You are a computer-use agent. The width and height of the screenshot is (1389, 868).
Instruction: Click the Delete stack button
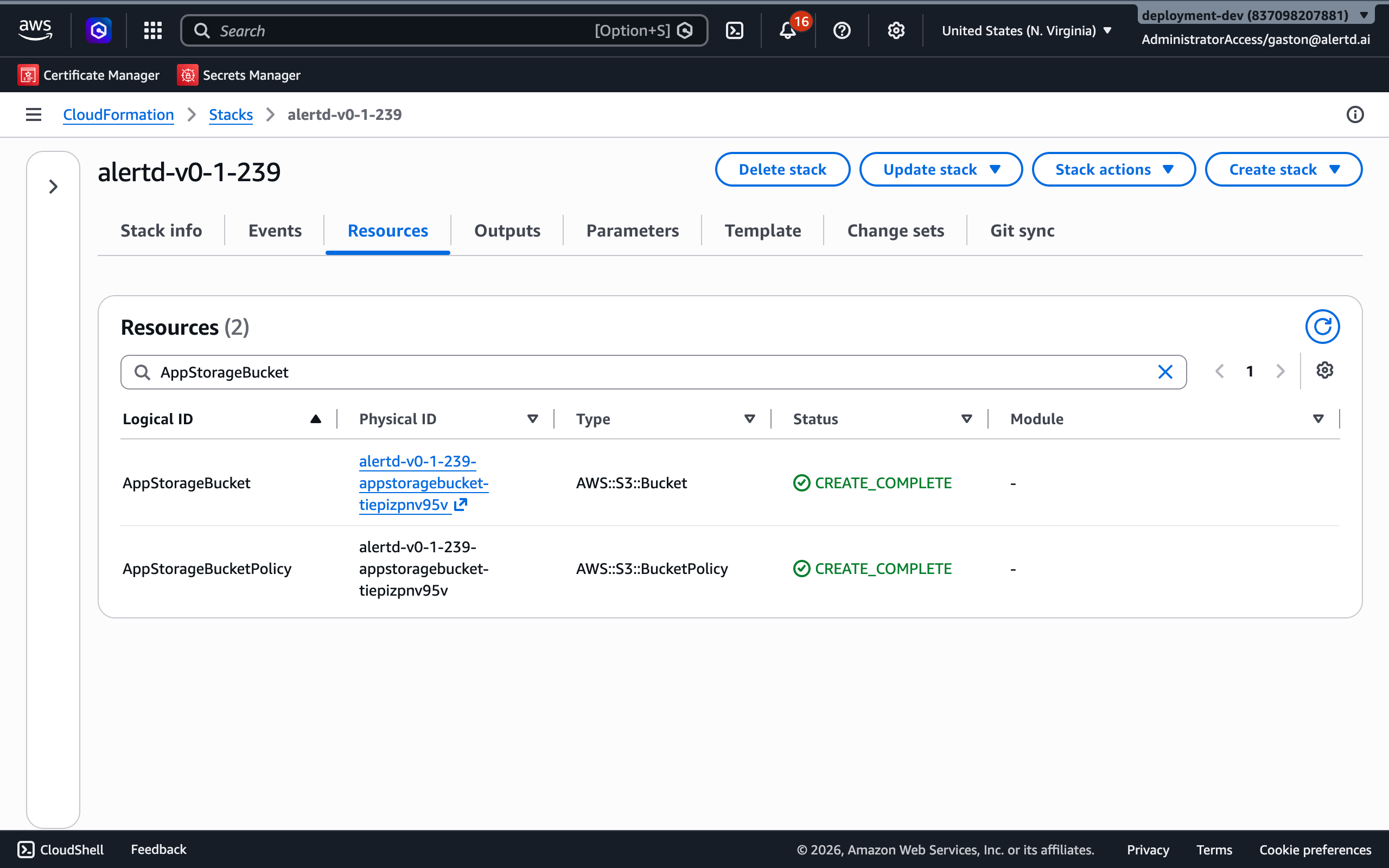(x=782, y=169)
